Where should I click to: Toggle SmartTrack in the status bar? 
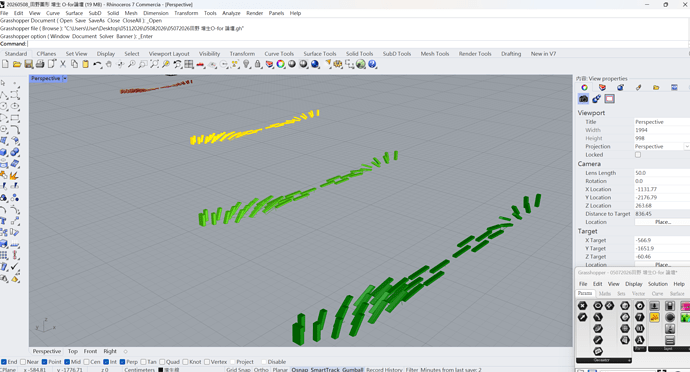[325, 370]
